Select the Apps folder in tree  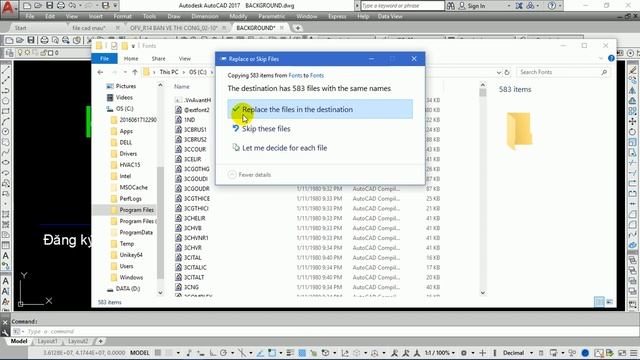126,131
